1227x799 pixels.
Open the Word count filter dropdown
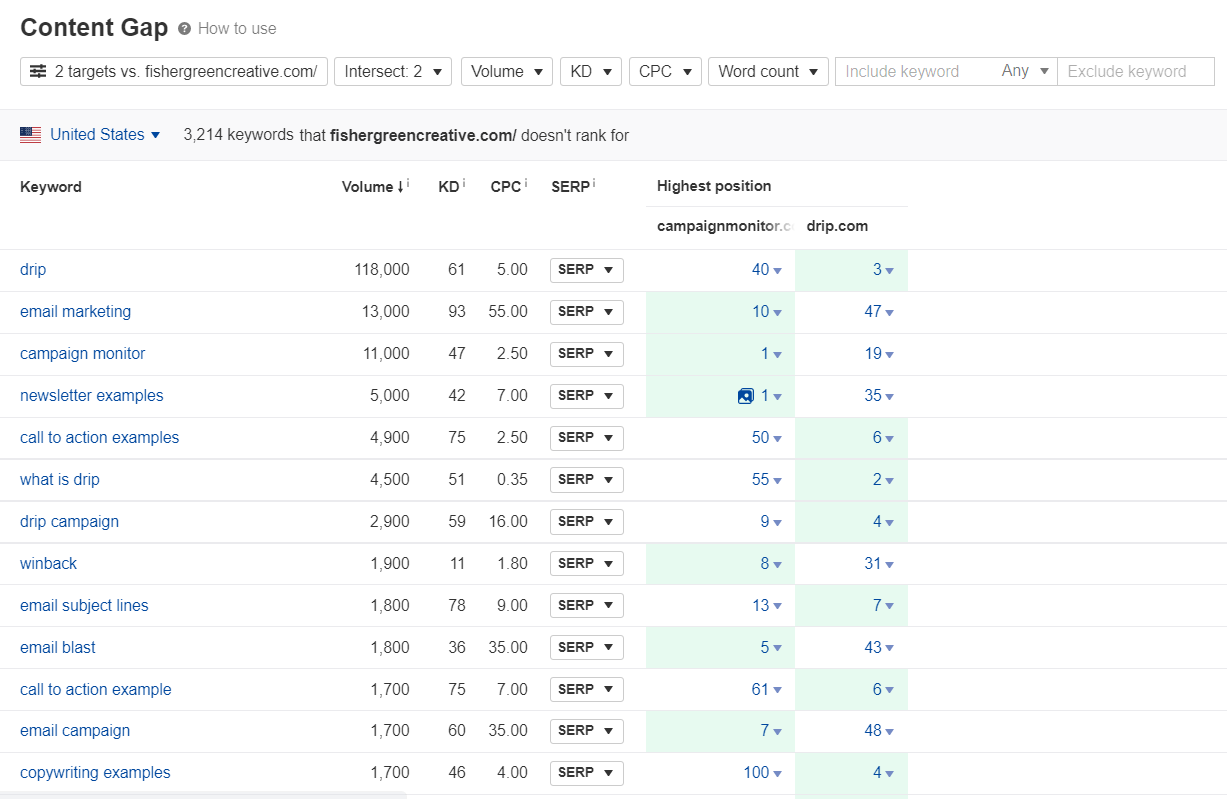[x=768, y=72]
